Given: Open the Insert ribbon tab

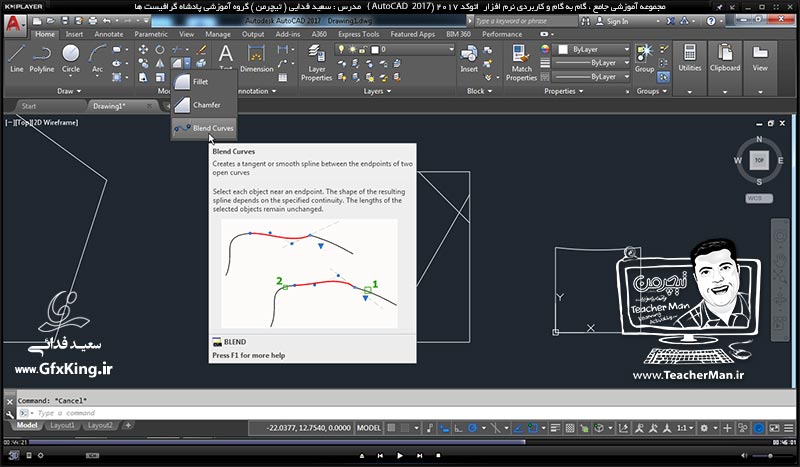Looking at the screenshot, I should tap(74, 34).
